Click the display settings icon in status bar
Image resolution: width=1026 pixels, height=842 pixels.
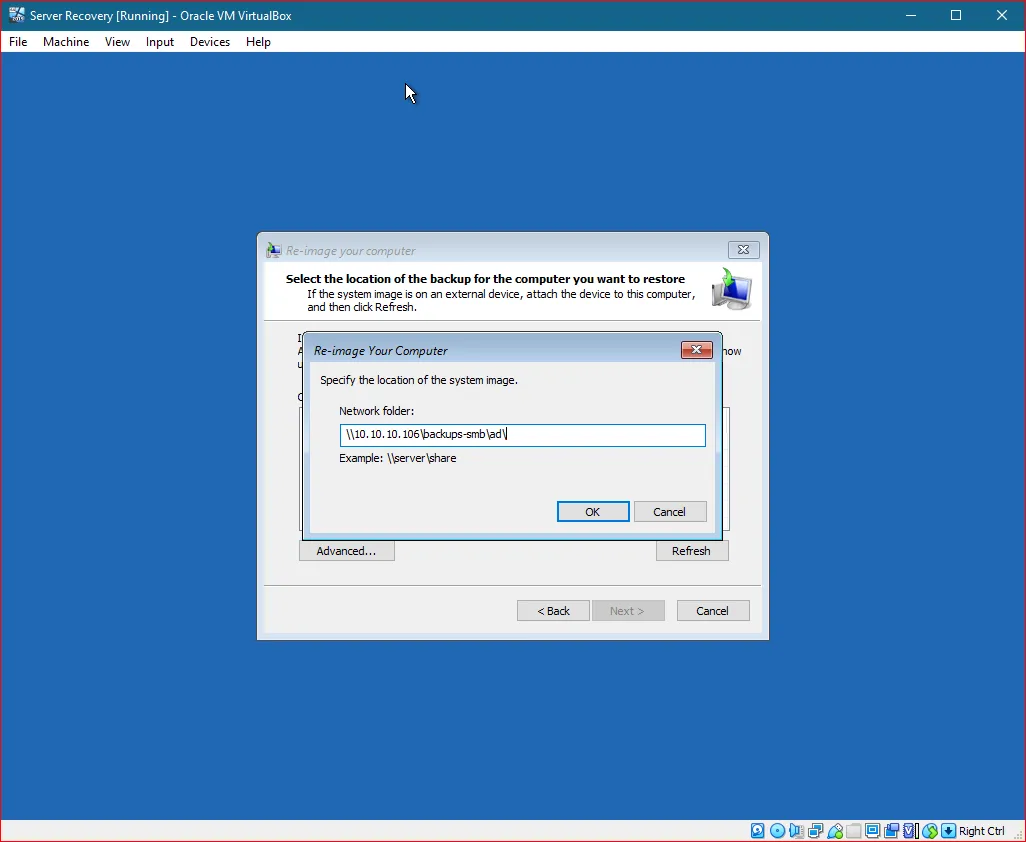pos(872,830)
